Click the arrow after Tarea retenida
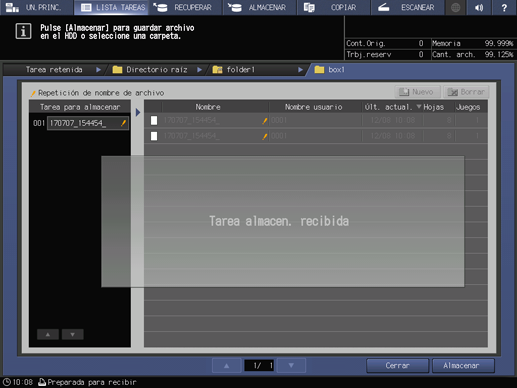 pyautogui.click(x=98, y=70)
